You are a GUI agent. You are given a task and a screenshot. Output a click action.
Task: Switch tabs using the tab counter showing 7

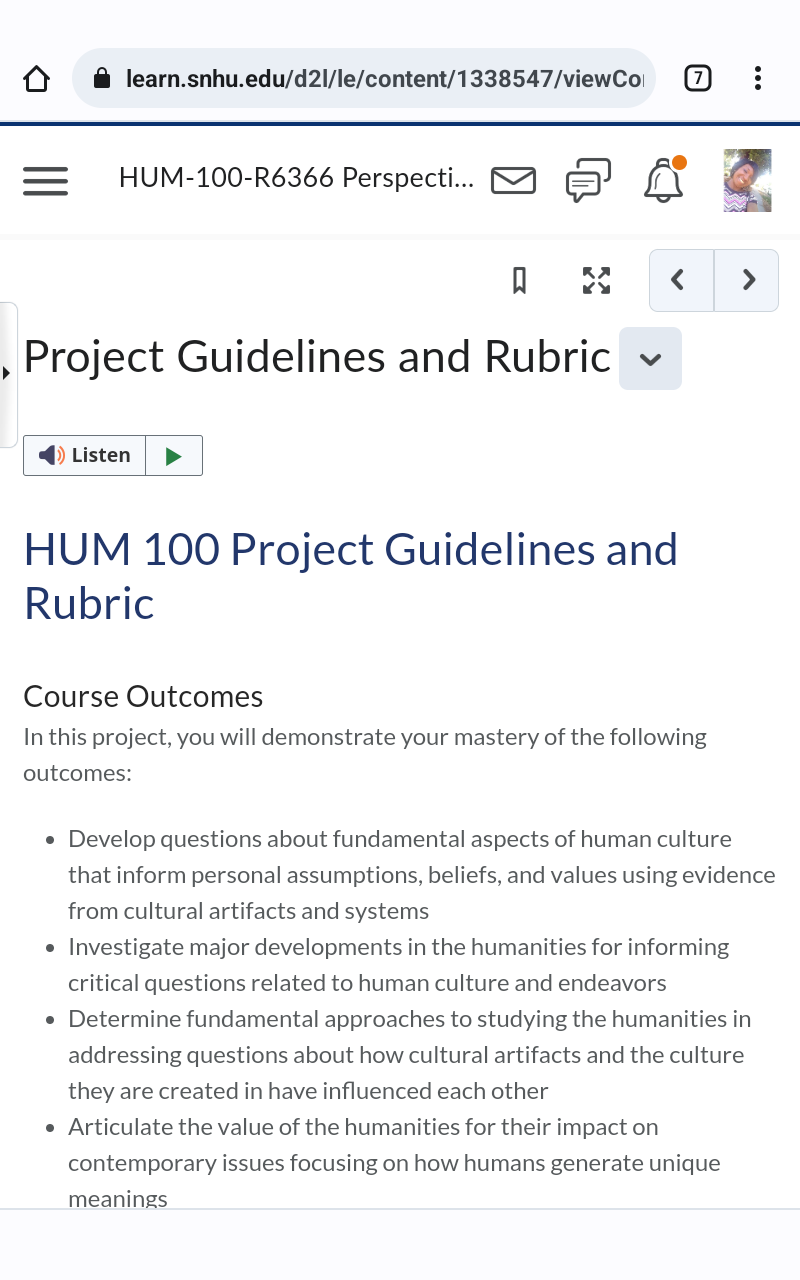[x=697, y=77]
